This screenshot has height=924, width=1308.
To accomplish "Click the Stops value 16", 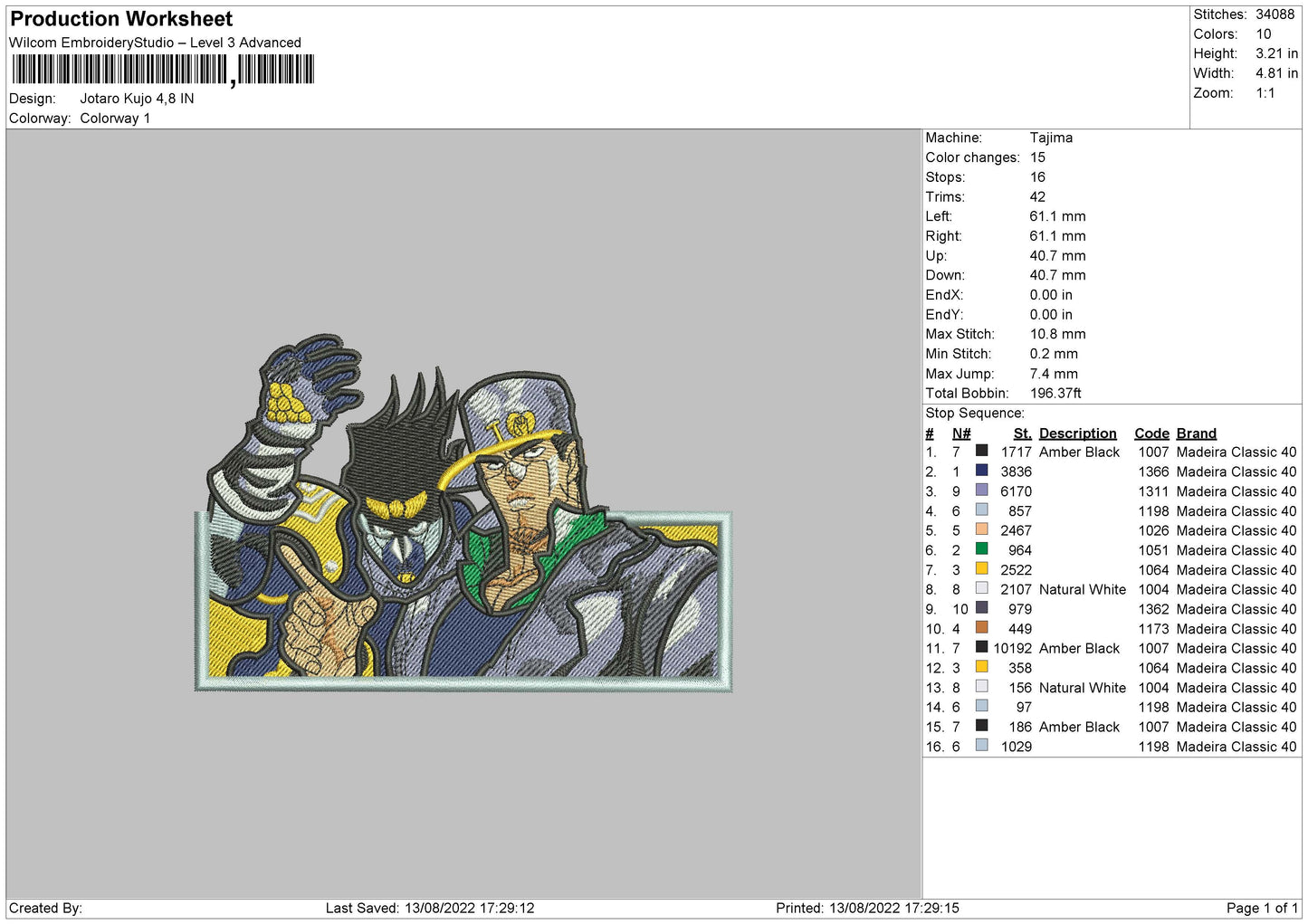I will pyautogui.click(x=1037, y=177).
